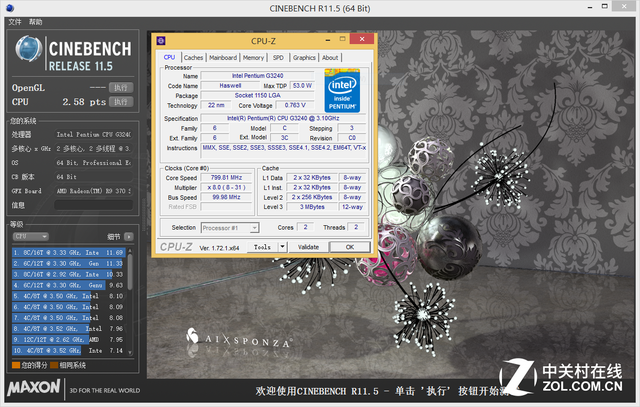Image resolution: width=640 pixels, height=407 pixels.
Task: Click the CPU-Z title bar icon
Action: click(161, 40)
